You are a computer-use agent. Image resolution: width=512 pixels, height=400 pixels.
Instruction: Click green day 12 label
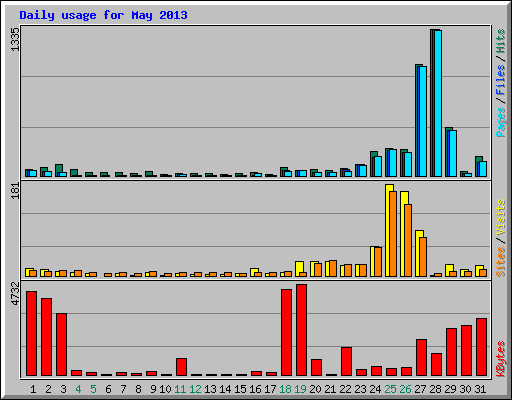point(195,389)
